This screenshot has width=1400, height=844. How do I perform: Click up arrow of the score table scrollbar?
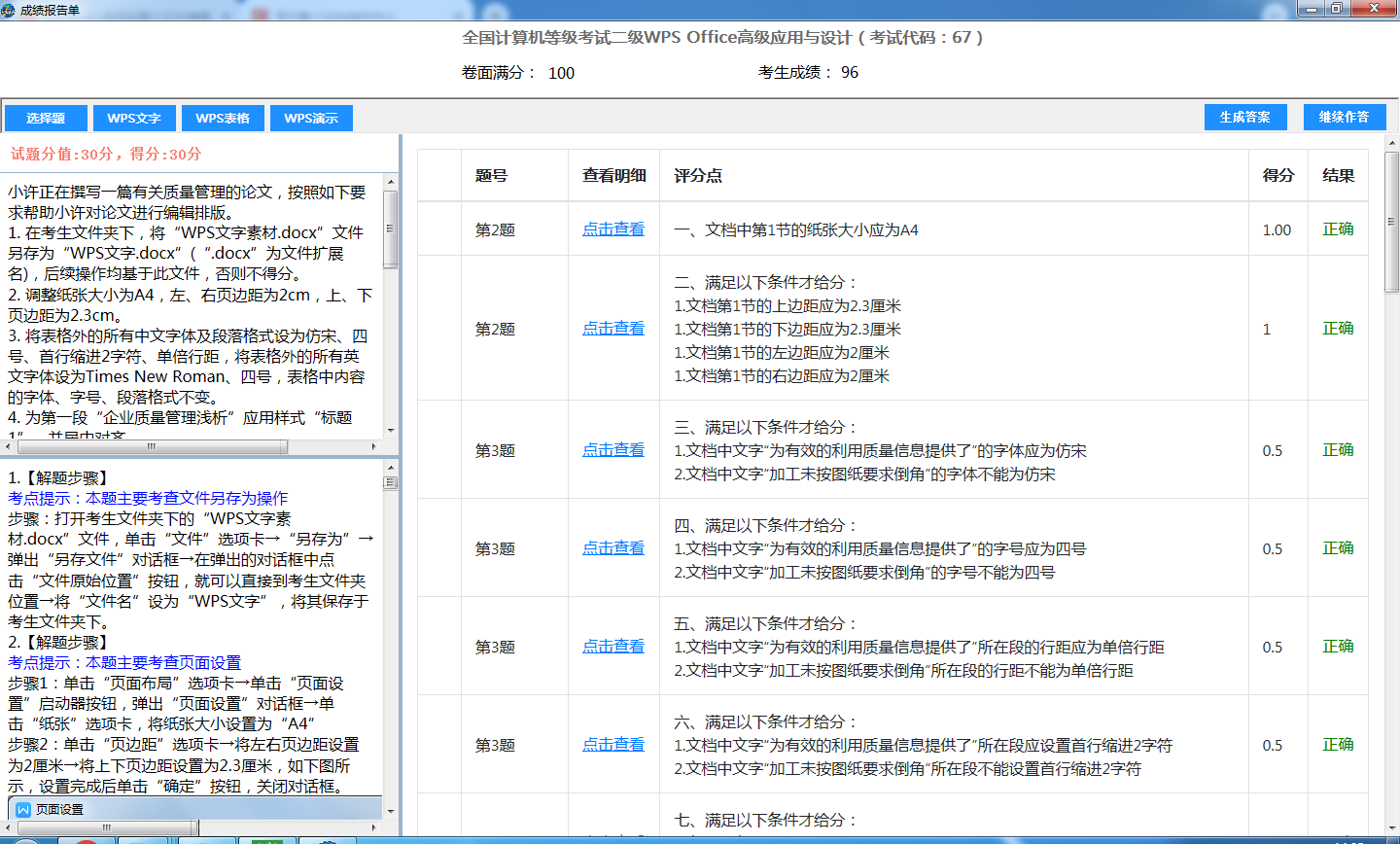(x=1391, y=143)
